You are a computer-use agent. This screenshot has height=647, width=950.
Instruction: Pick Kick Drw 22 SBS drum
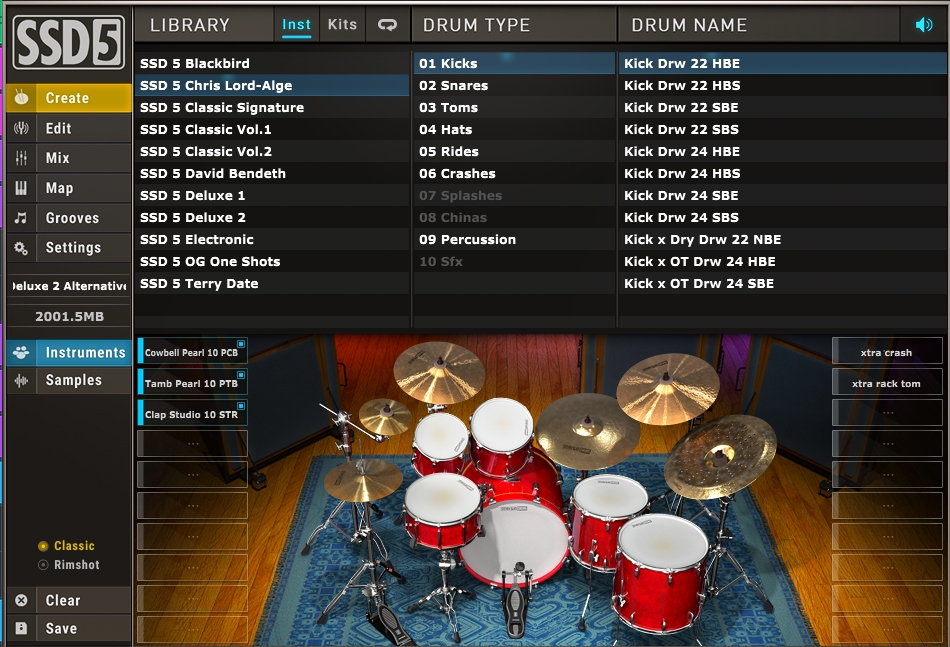coord(782,129)
